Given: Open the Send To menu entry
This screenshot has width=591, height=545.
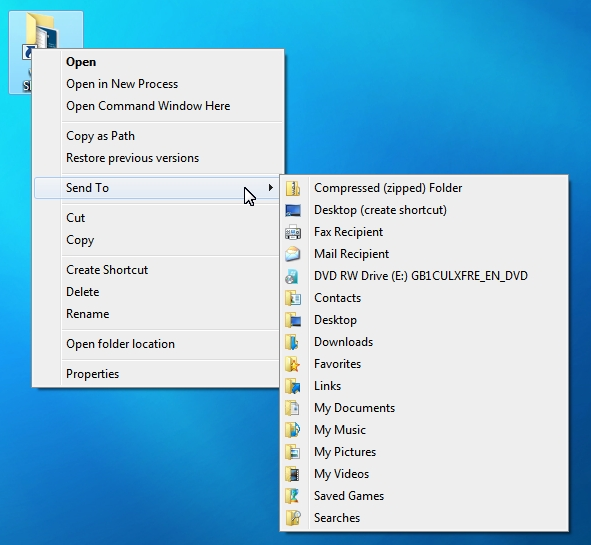Looking at the screenshot, I should coord(157,188).
